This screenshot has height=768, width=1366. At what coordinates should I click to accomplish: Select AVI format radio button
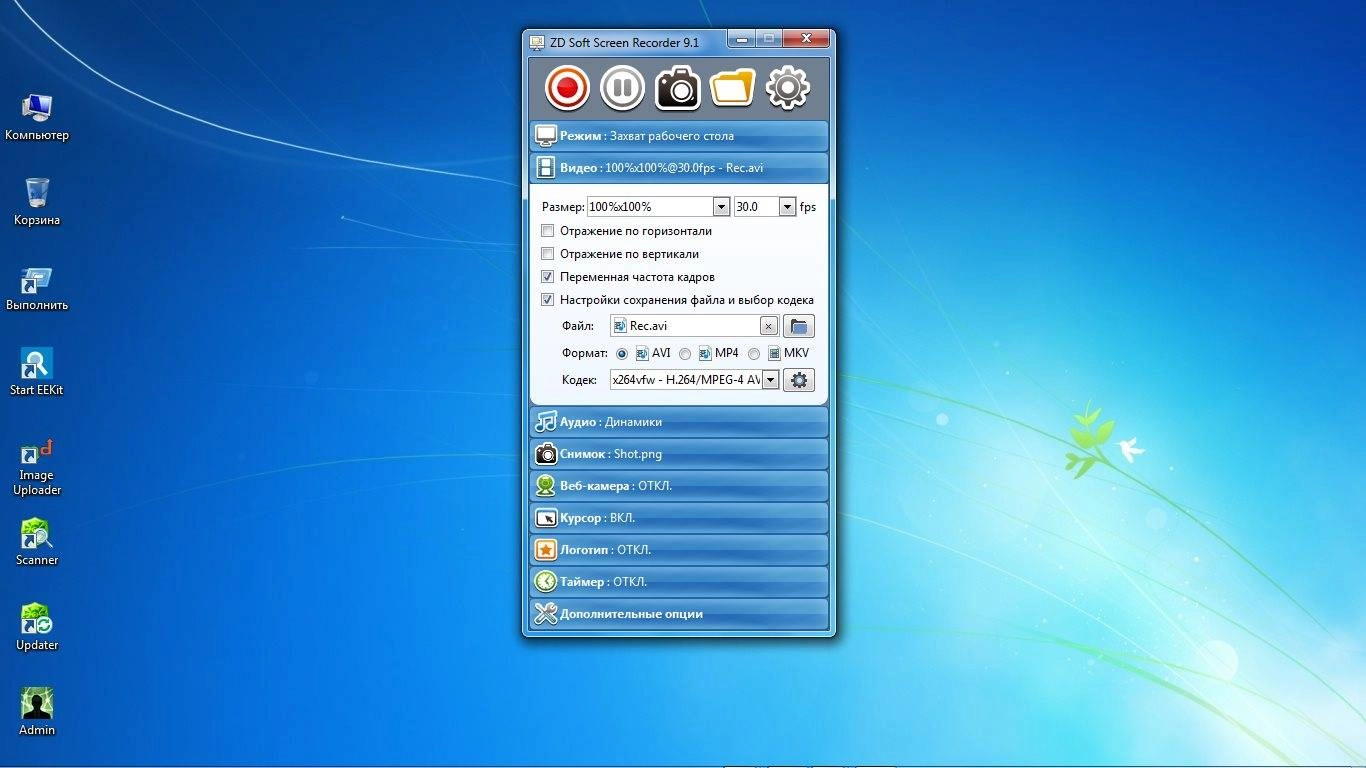click(622, 354)
